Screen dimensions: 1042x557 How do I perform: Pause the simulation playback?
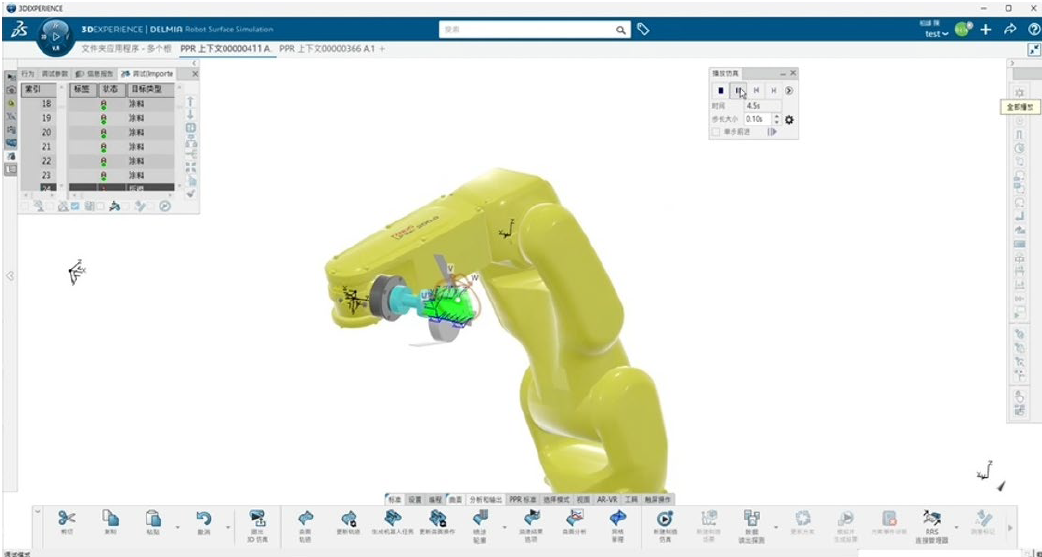point(738,90)
